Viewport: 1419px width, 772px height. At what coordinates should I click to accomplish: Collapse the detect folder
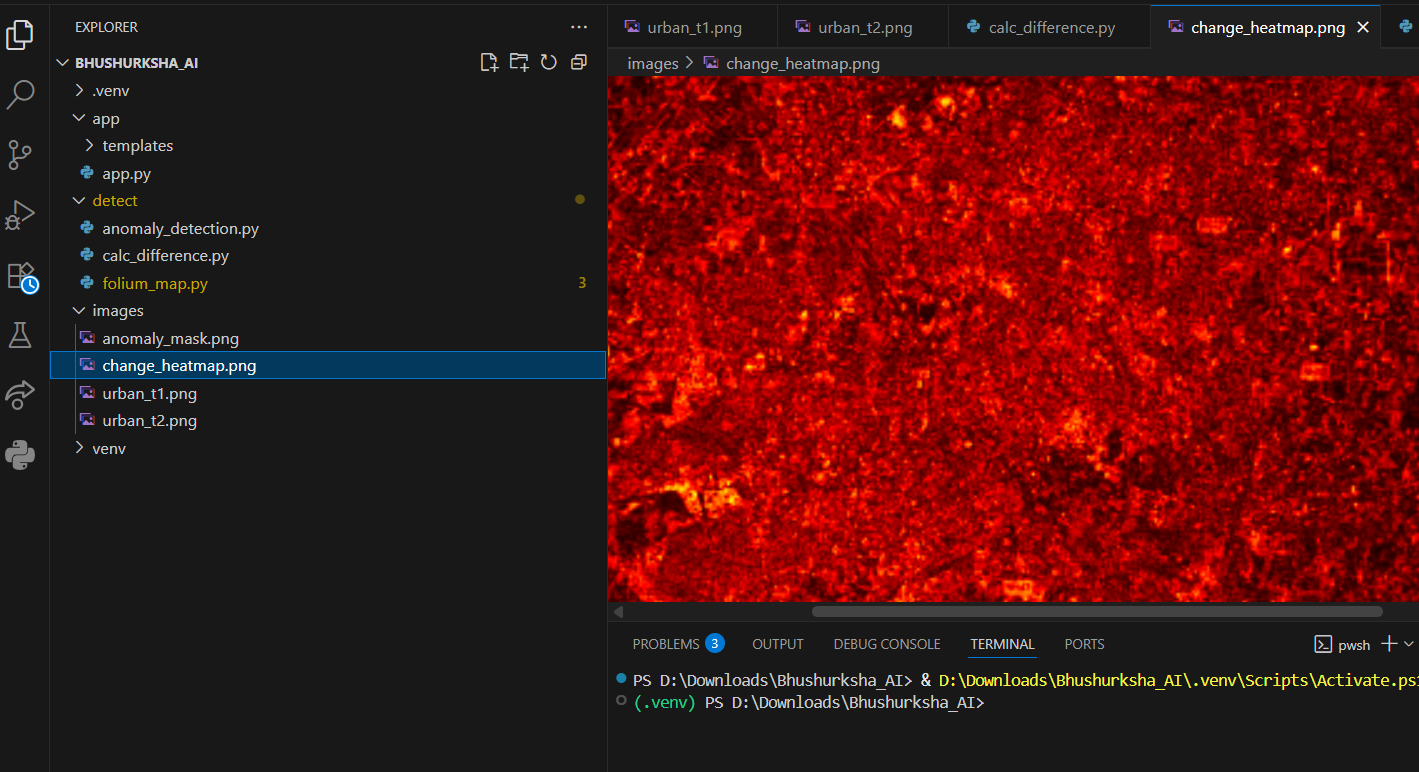point(80,200)
